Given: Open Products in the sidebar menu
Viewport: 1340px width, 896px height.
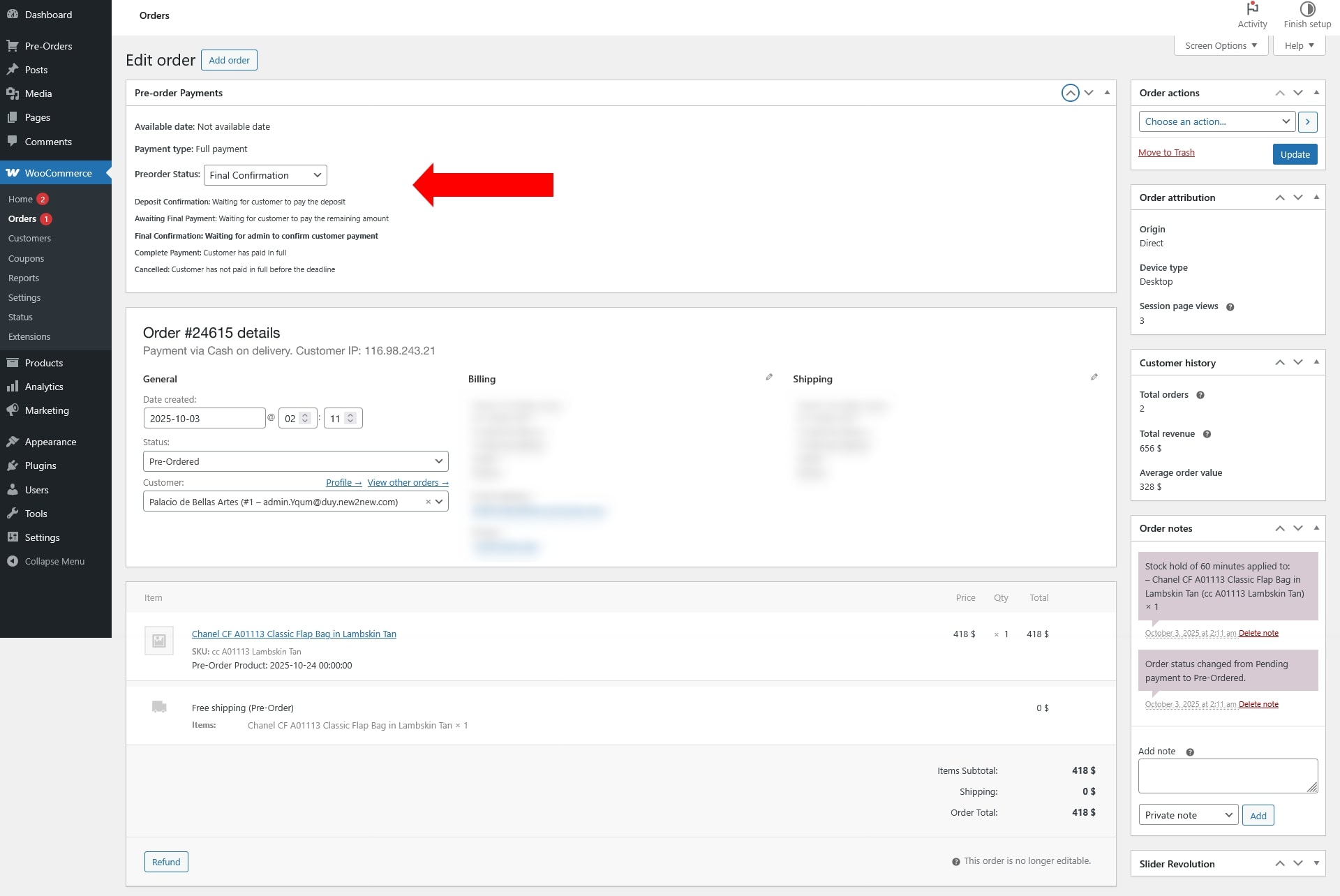Looking at the screenshot, I should [x=43, y=363].
